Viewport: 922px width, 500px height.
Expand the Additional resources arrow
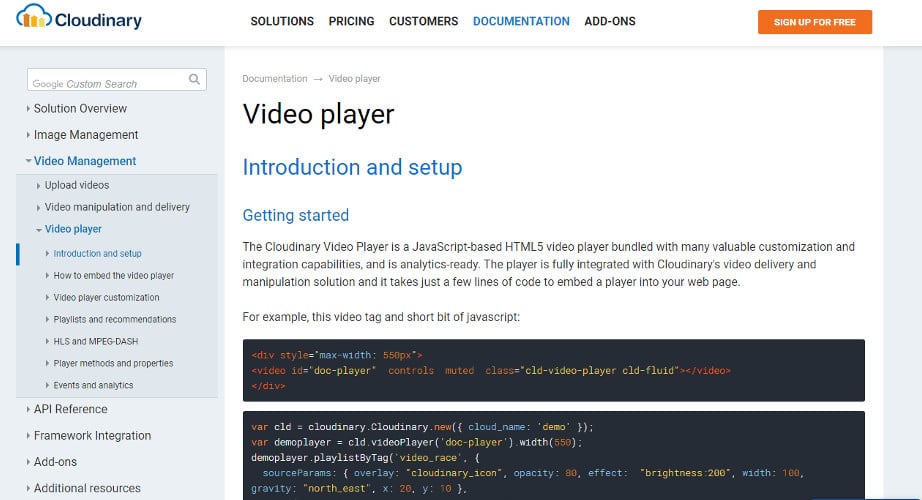28,488
